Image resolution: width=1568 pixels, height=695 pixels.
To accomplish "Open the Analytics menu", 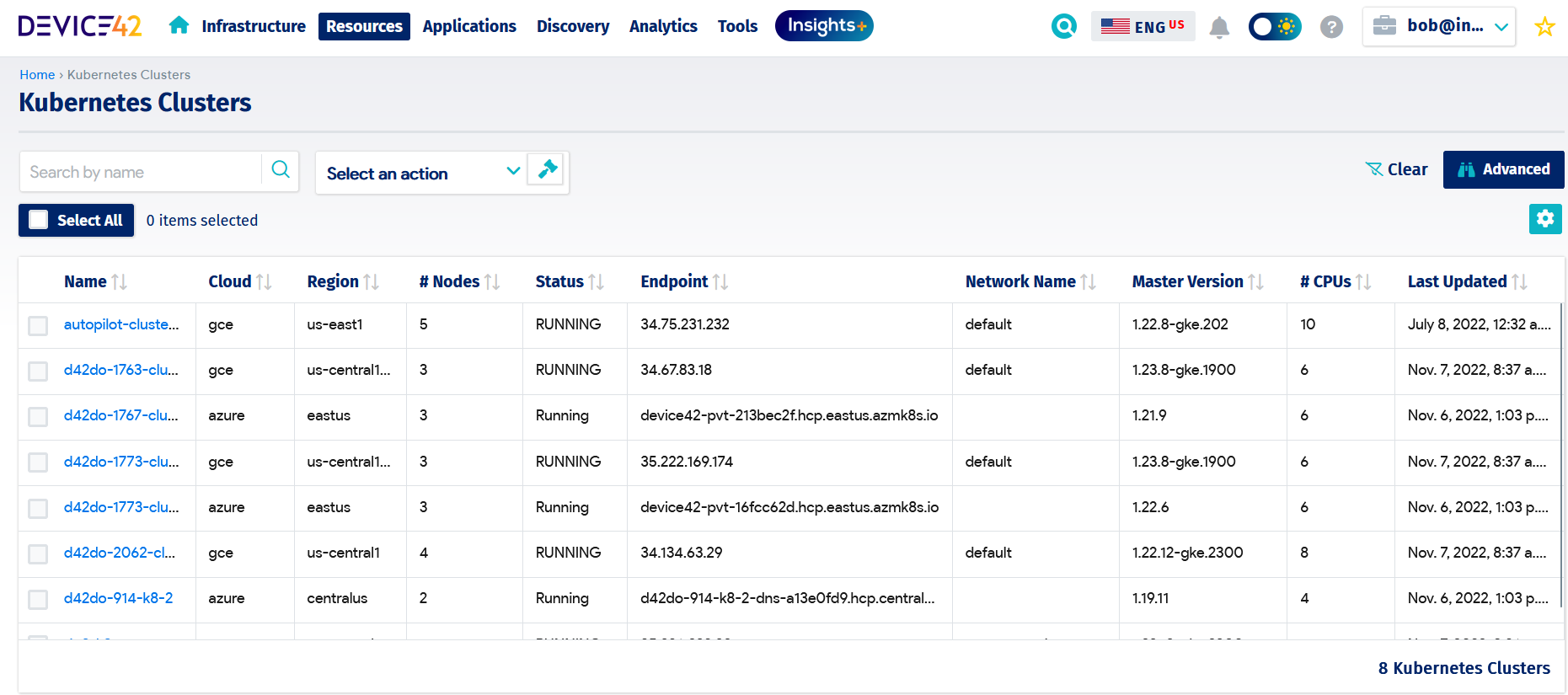I will point(663,26).
